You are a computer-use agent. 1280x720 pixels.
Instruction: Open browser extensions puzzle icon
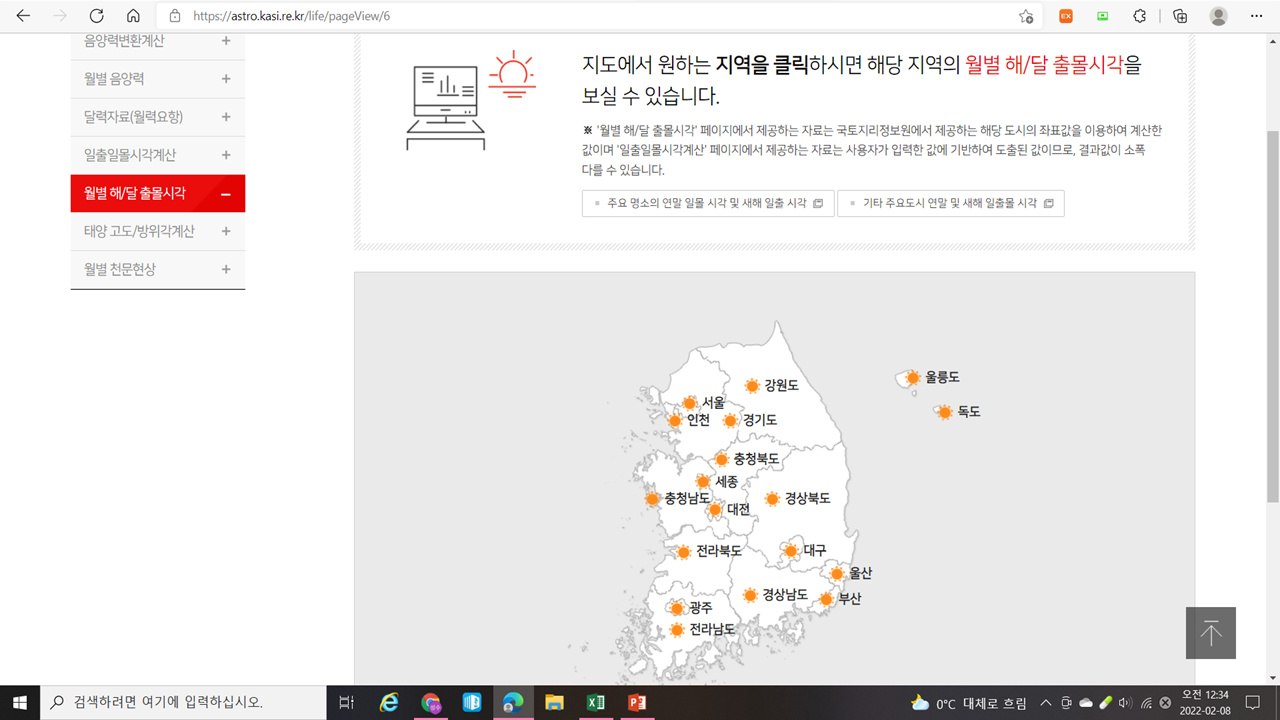1139,16
